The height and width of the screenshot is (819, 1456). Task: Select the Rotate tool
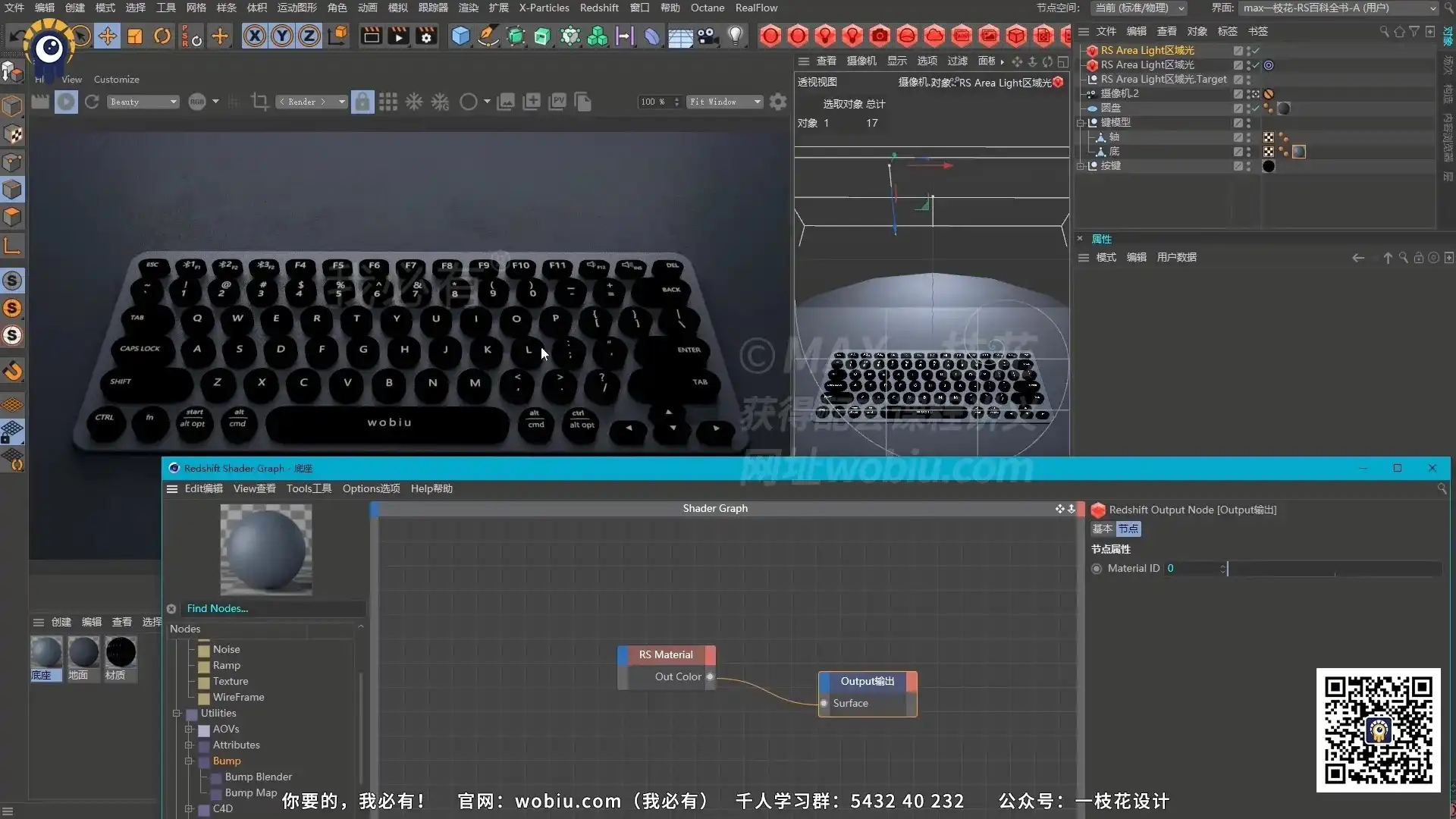coord(162,36)
